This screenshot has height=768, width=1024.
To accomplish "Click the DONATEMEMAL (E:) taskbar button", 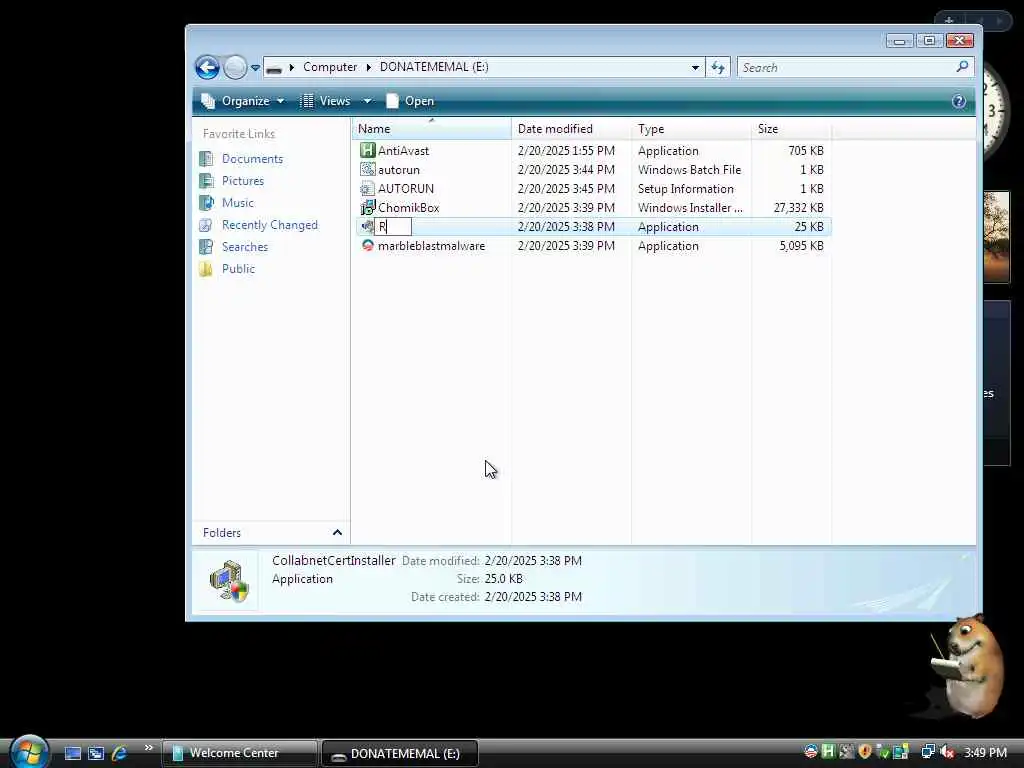I will pos(400,754).
